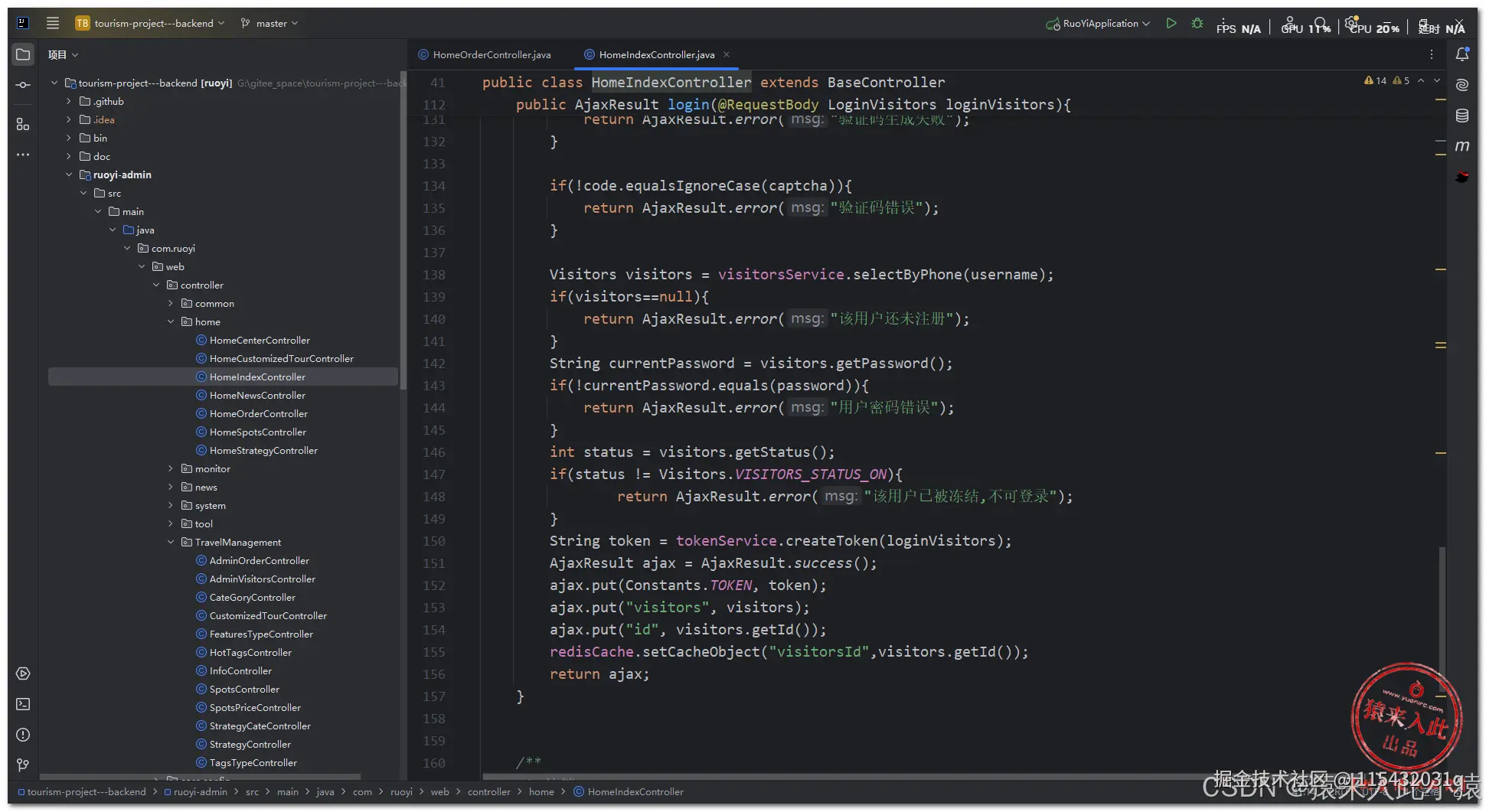Open the project view selector dropdown
Screen dimensions: 1486x812
pos(63,54)
